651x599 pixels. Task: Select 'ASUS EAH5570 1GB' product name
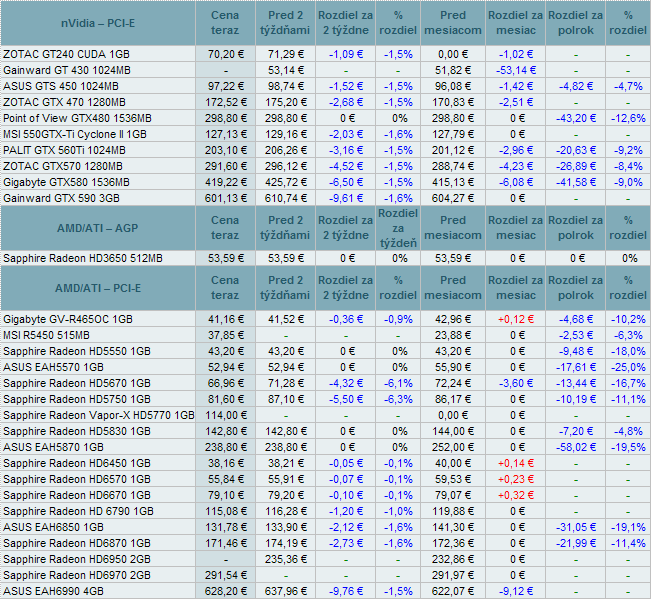click(54, 367)
